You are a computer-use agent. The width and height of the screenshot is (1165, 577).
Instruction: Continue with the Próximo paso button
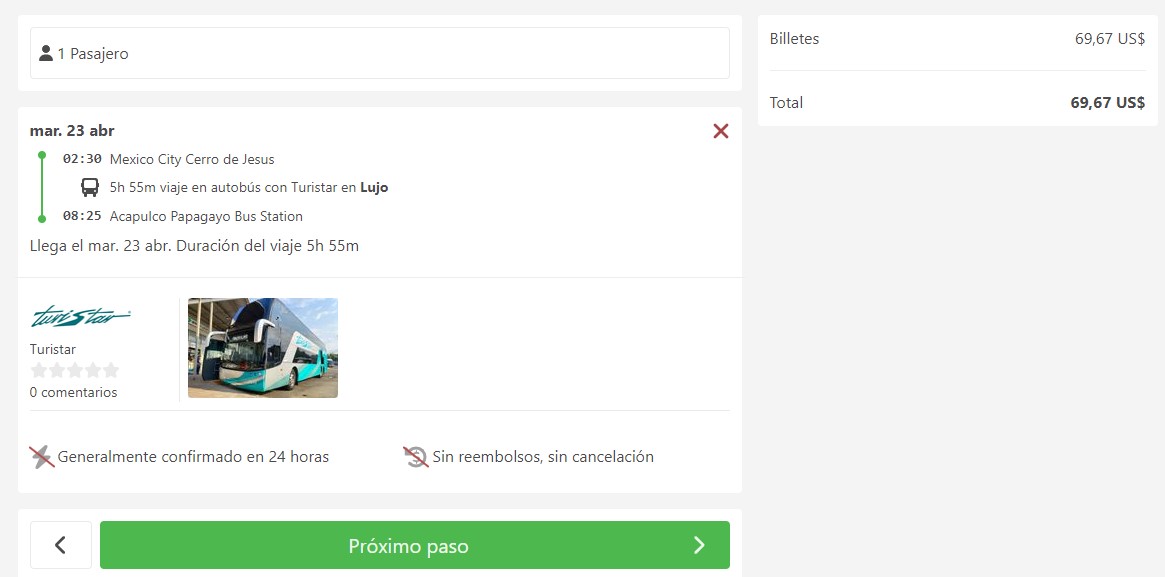tap(415, 545)
